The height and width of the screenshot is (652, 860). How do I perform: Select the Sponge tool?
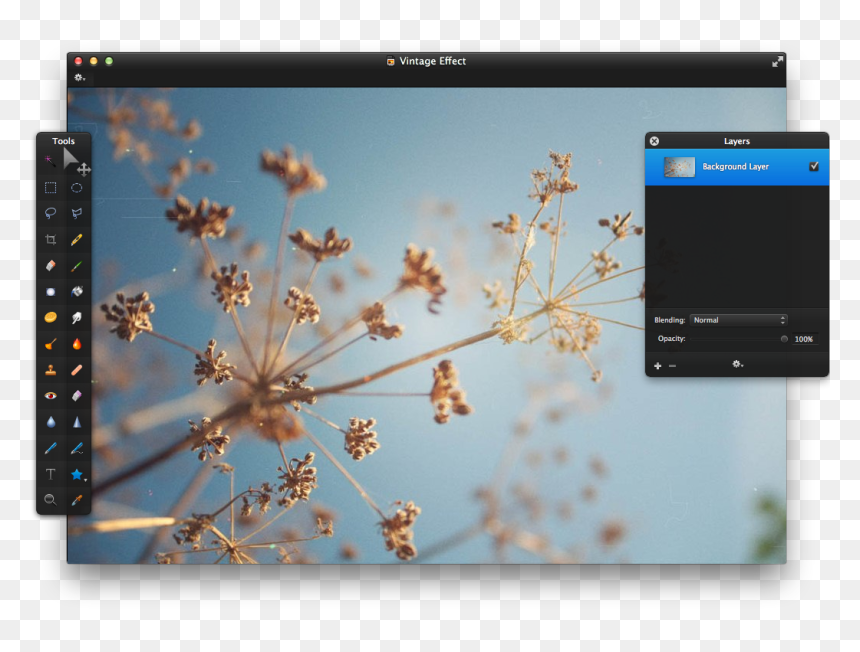pyautogui.click(x=50, y=318)
